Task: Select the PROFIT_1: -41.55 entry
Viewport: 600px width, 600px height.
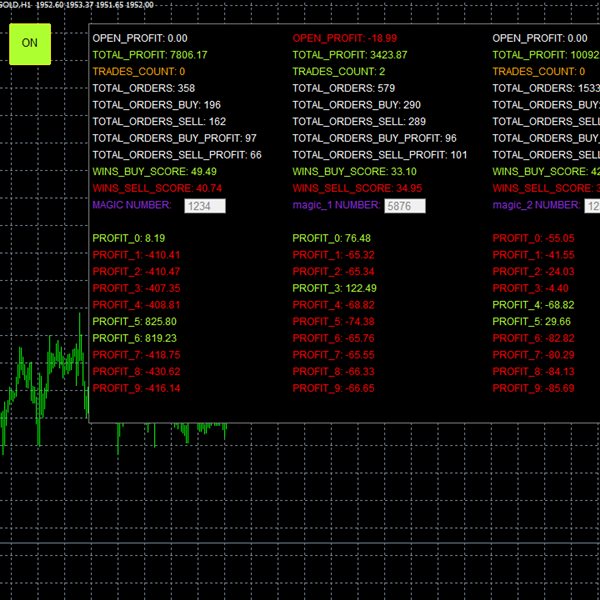Action: (x=533, y=255)
